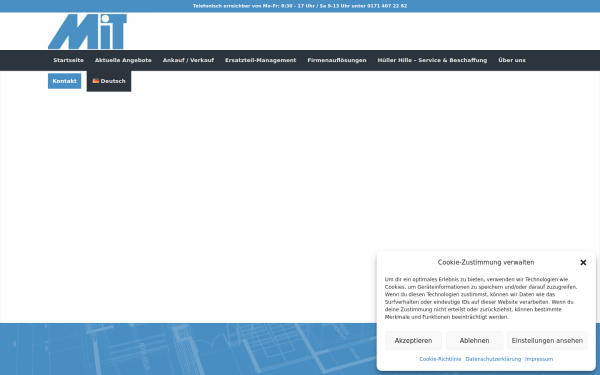
Task: Open the Über uns menu
Action: coord(512,60)
